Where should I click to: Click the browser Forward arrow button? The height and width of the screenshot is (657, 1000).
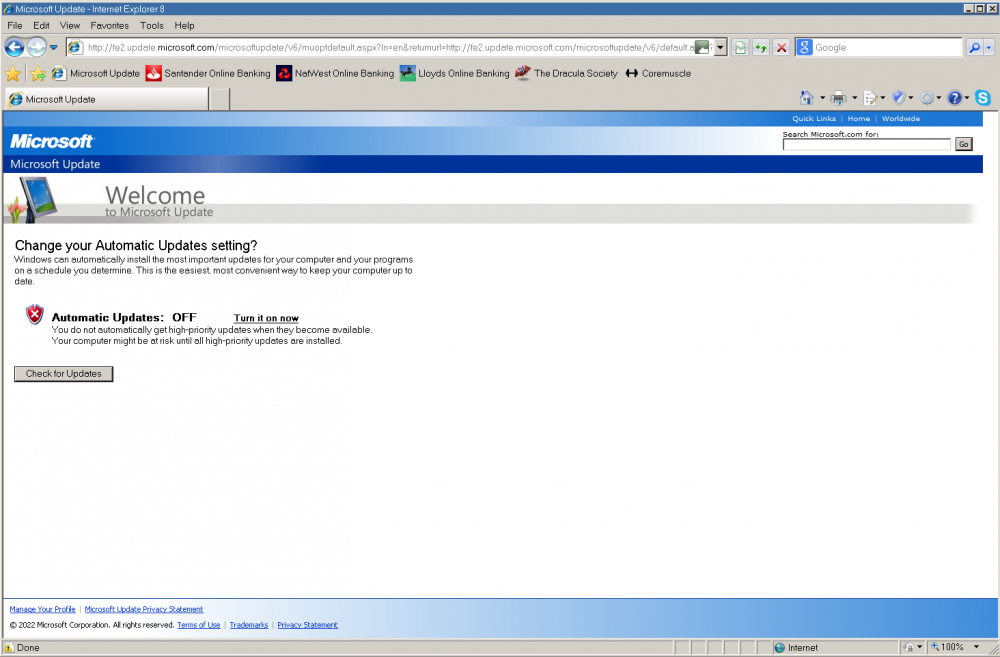click(36, 47)
